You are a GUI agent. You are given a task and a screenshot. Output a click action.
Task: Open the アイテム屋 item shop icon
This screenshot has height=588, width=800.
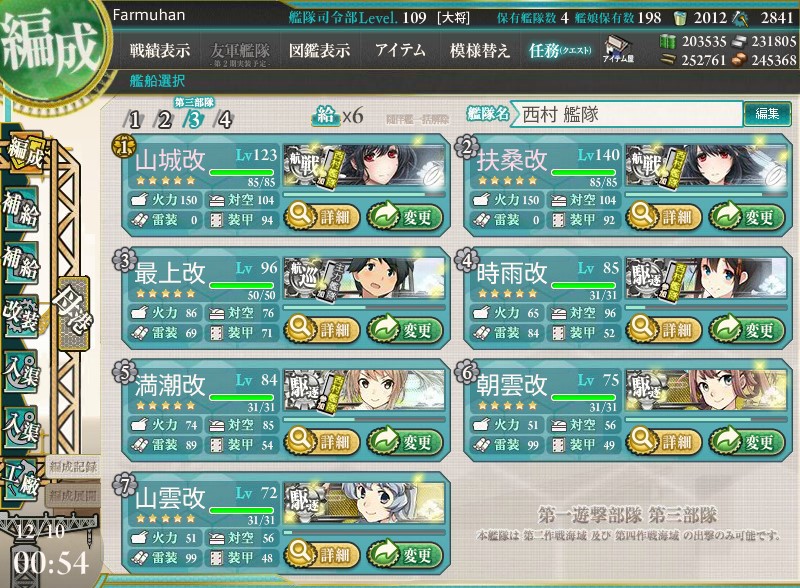point(618,50)
